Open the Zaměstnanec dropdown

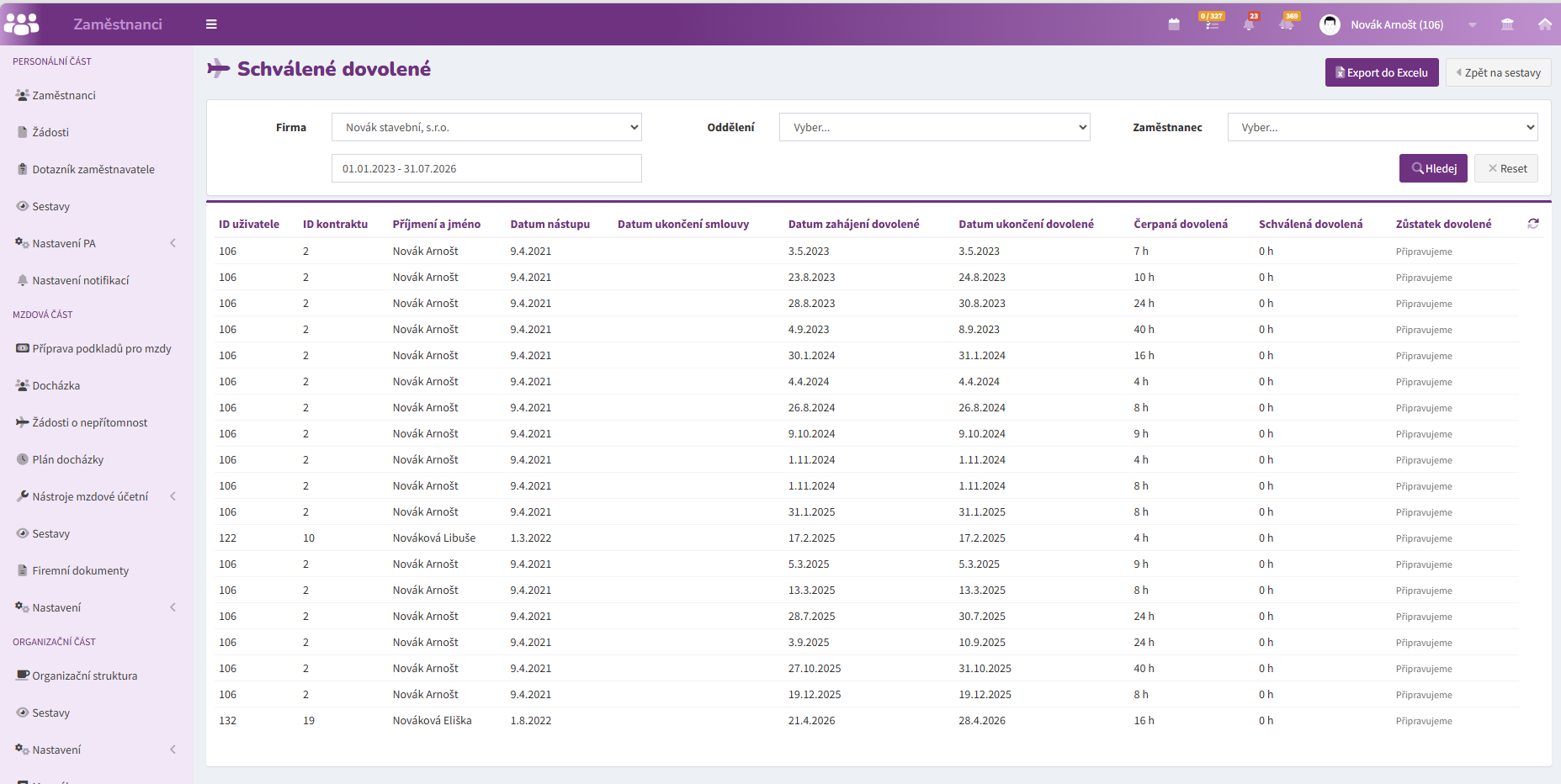pos(1383,127)
